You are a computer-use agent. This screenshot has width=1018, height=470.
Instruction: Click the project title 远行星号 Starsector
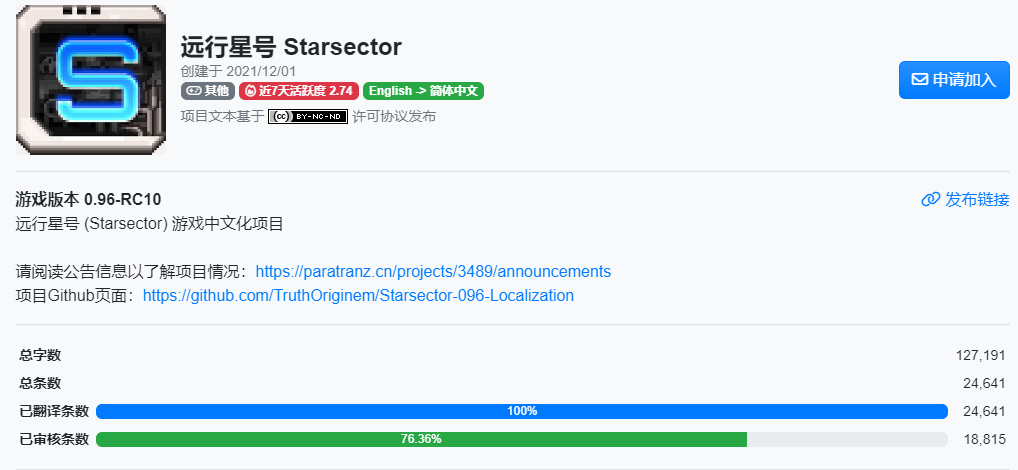click(x=291, y=47)
